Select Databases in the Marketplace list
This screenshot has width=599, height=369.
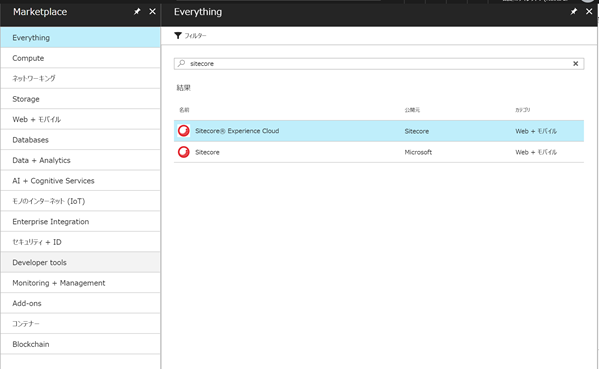coord(80,140)
